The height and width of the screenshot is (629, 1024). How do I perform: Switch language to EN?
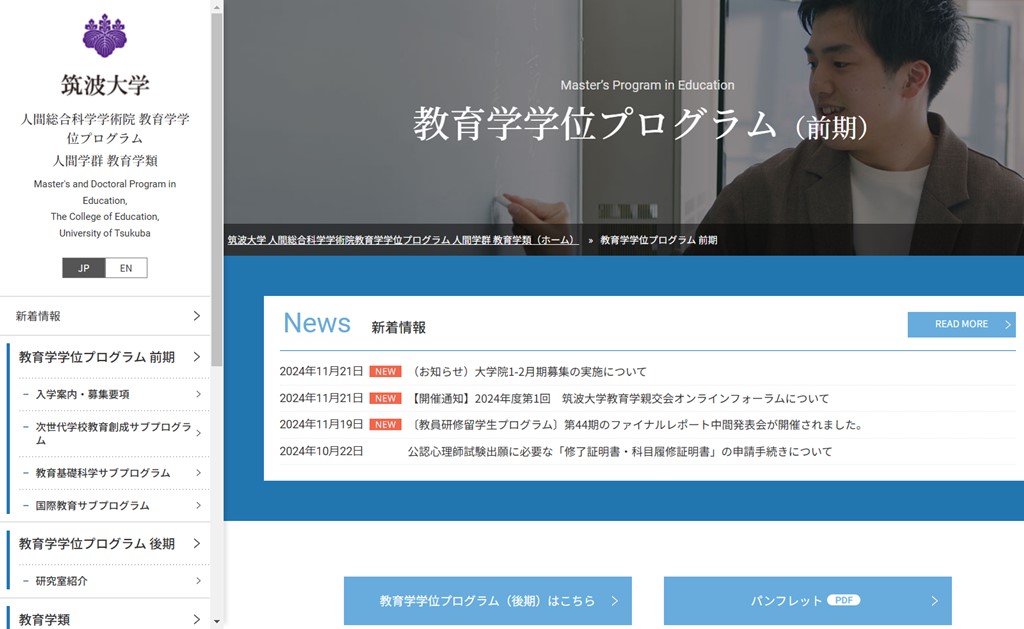pyautogui.click(x=126, y=268)
